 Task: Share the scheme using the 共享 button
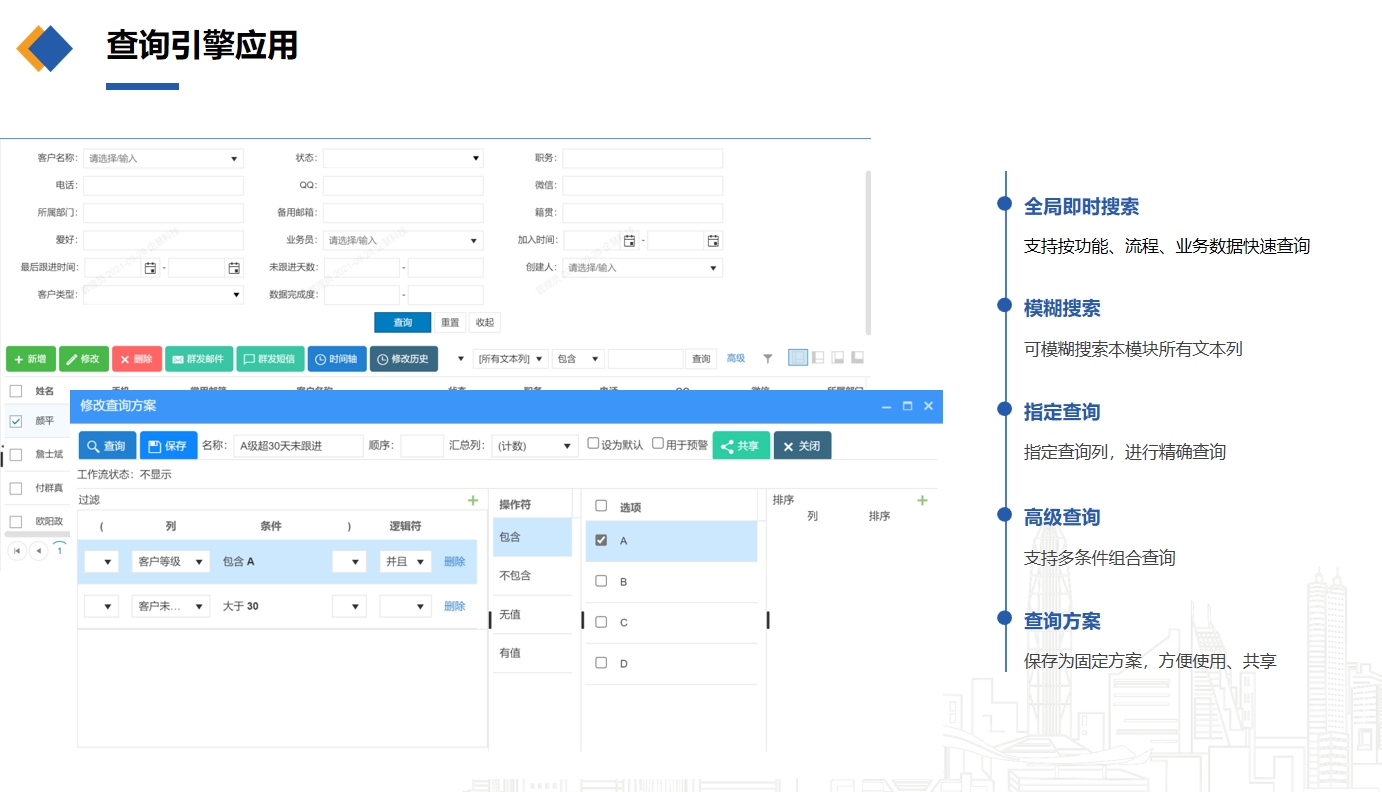click(x=740, y=446)
